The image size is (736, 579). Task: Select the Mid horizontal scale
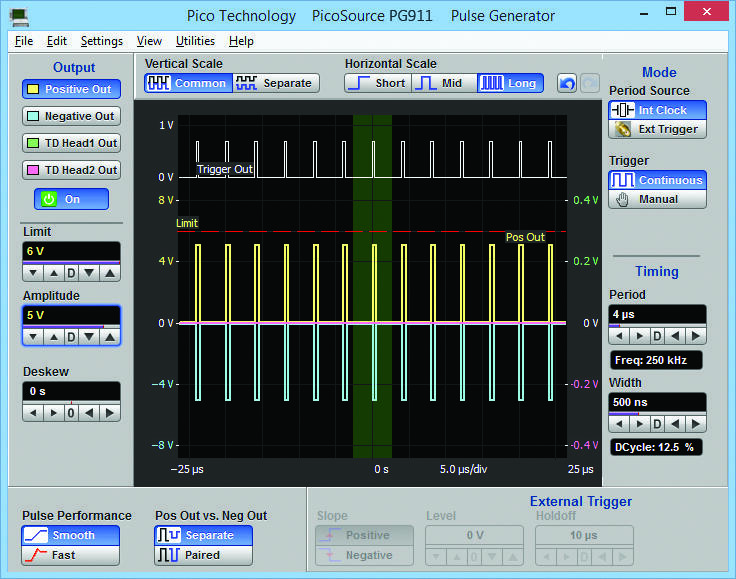(x=443, y=83)
